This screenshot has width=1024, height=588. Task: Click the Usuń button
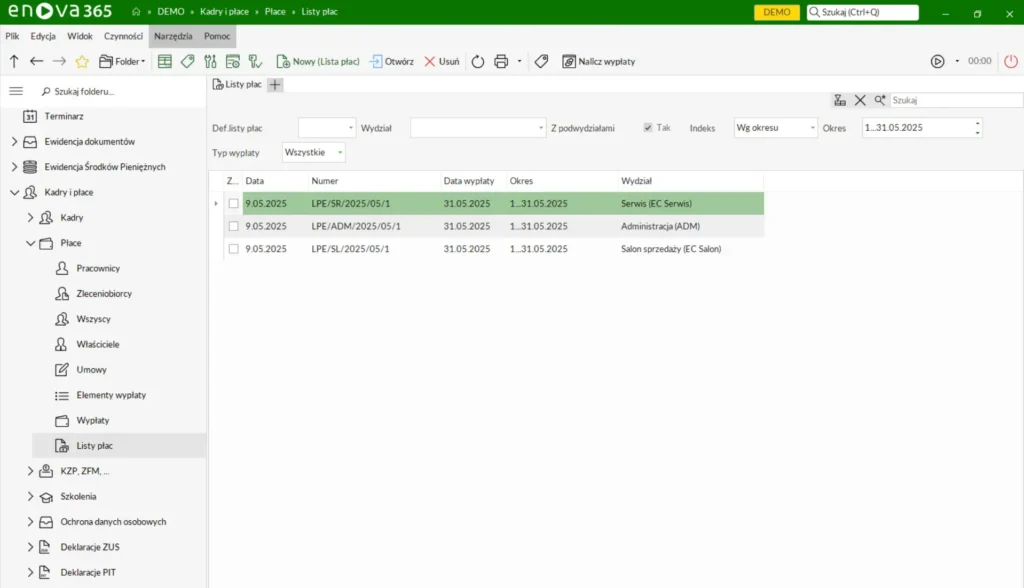442,61
